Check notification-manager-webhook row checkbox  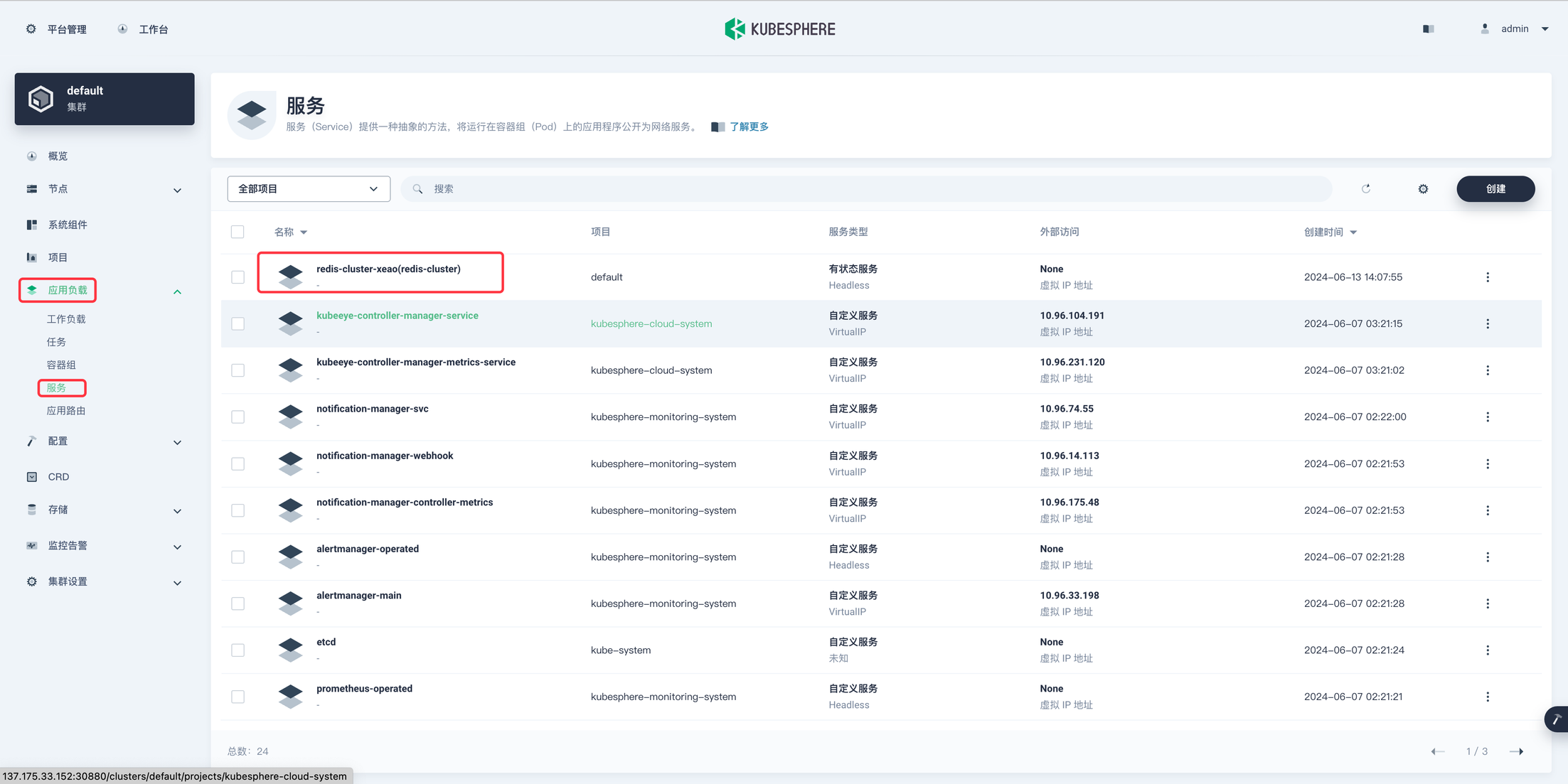238,464
